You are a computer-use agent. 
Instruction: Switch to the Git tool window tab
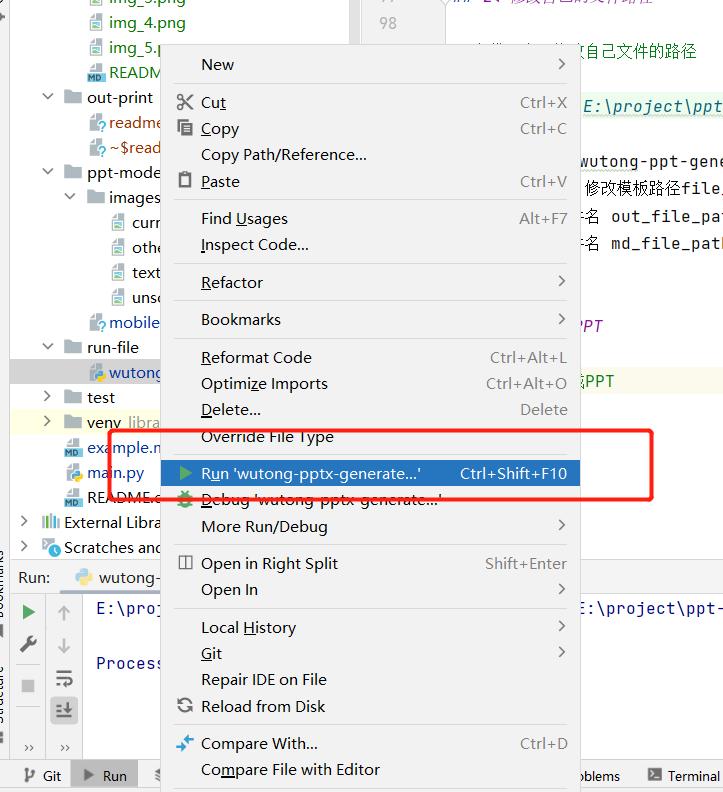click(43, 775)
